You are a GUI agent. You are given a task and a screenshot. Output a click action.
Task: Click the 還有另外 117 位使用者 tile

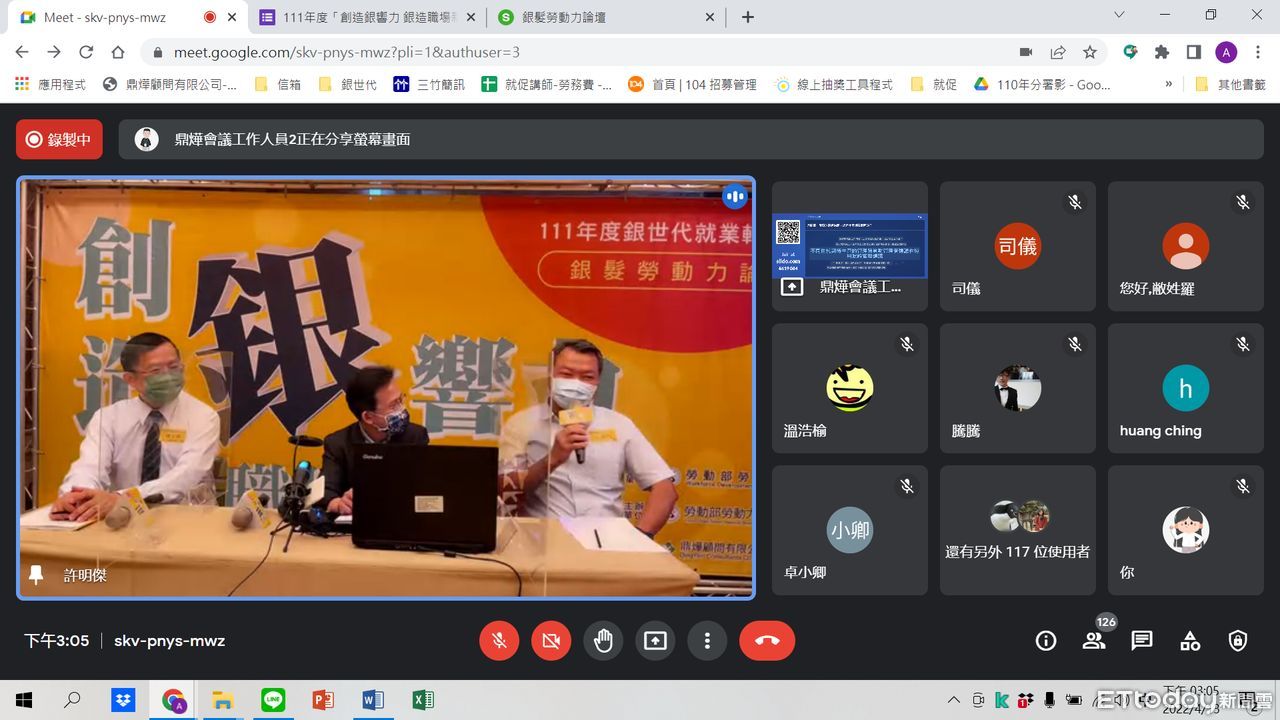[1017, 530]
